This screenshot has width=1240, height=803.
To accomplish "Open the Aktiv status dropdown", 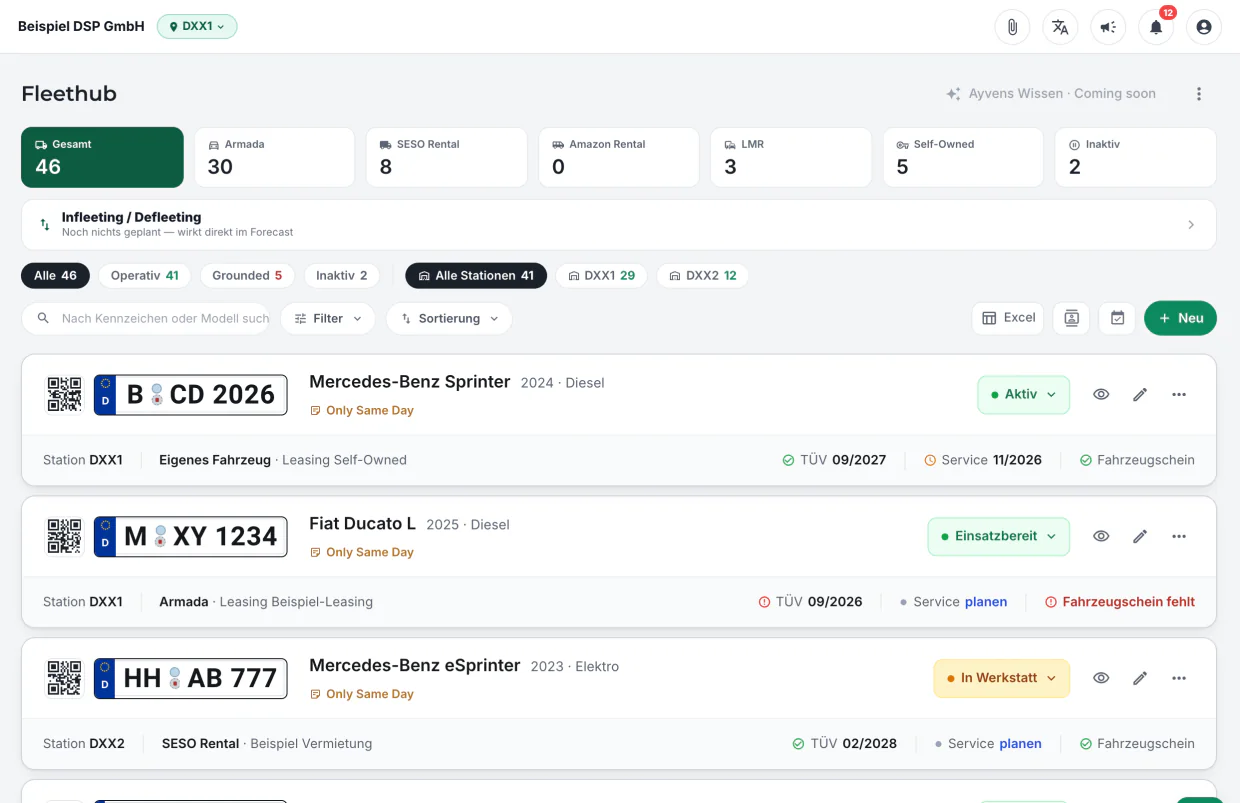I will [x=1023, y=394].
